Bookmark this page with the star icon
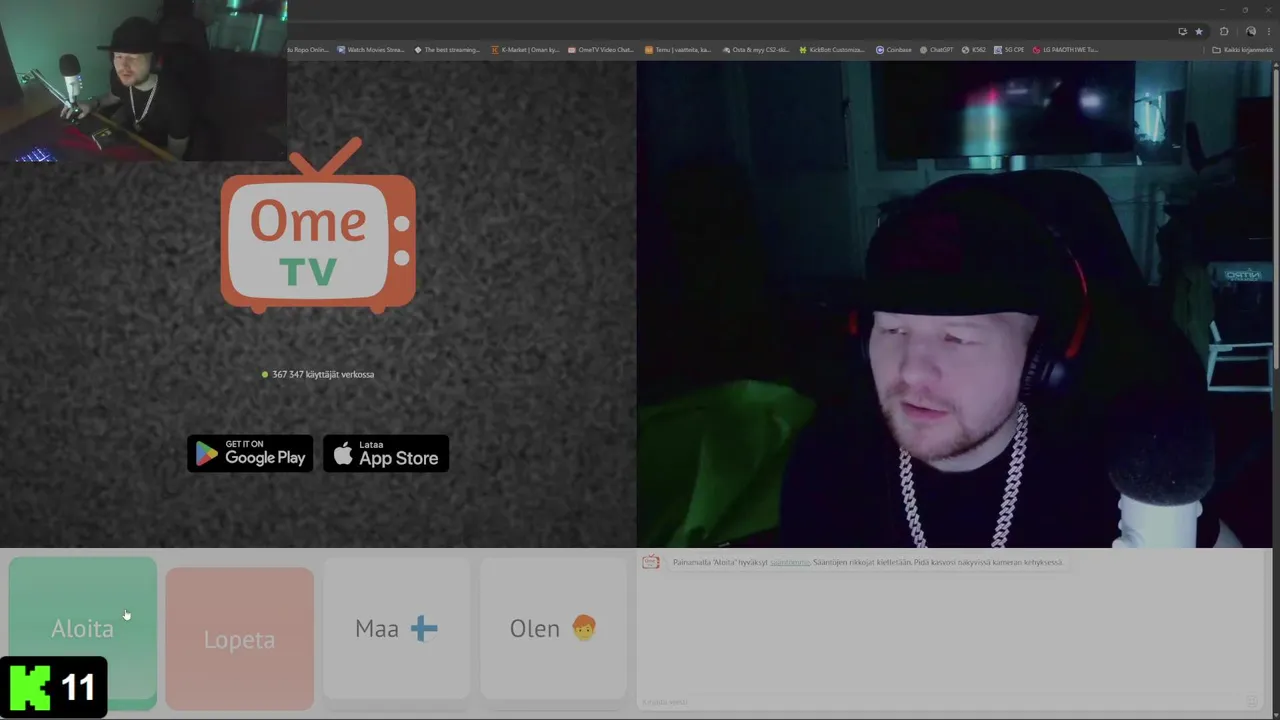This screenshot has width=1280, height=720. (x=1199, y=31)
